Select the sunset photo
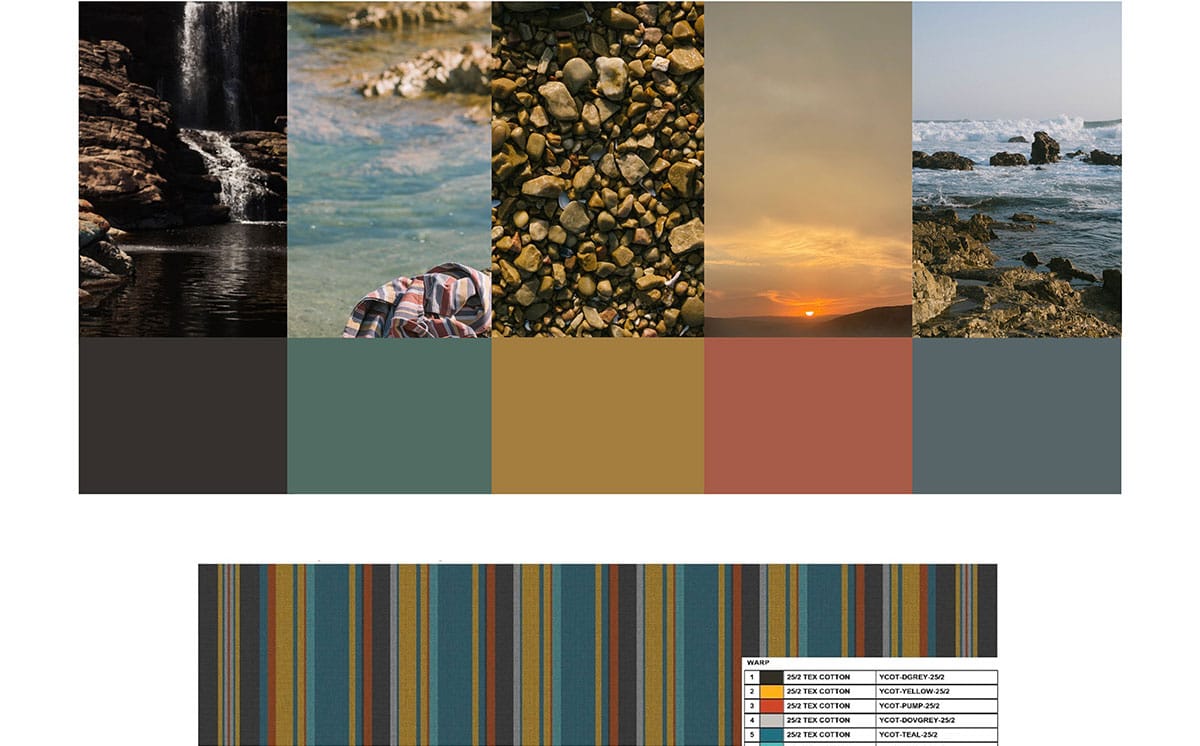1200x746 pixels. (808, 169)
